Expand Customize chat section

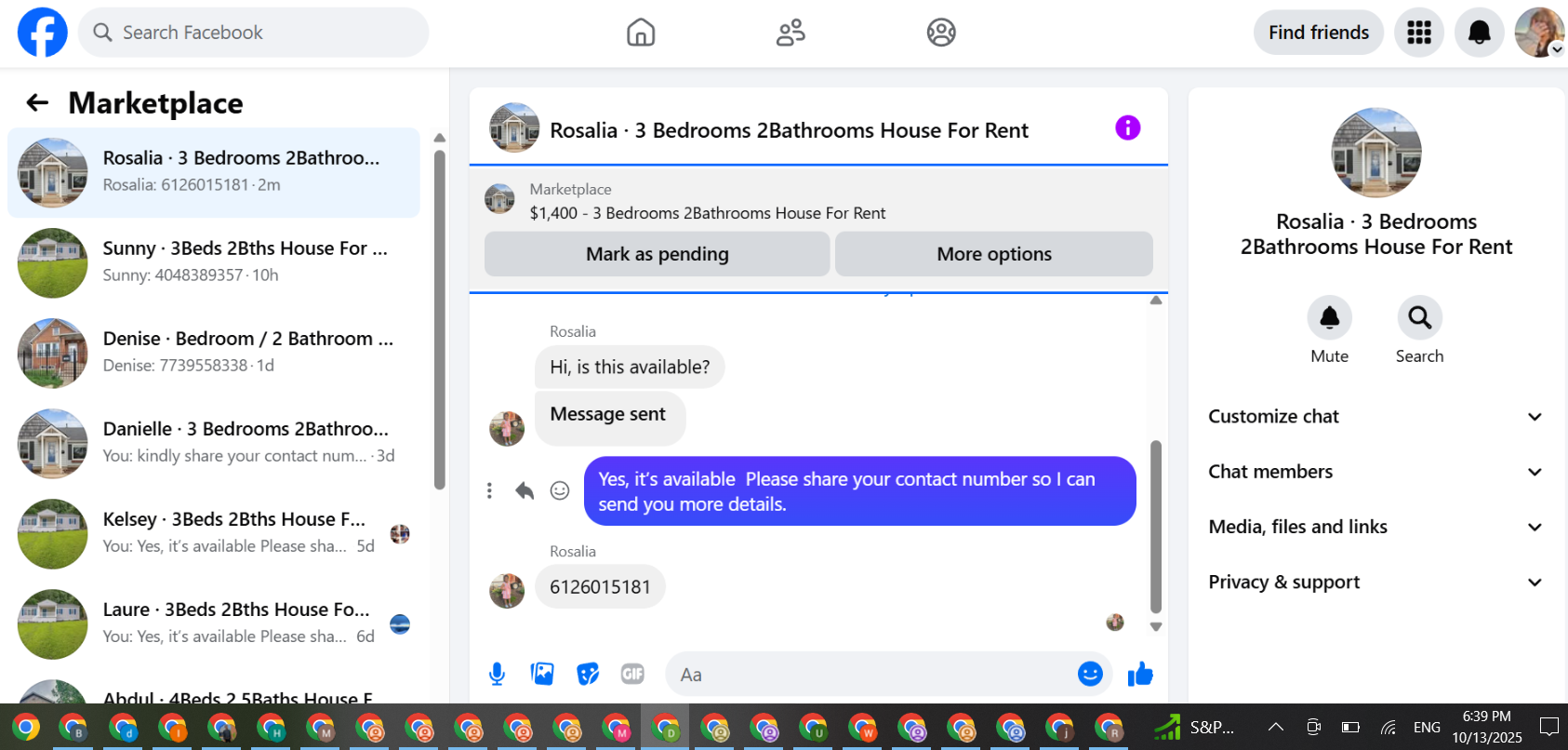point(1375,417)
